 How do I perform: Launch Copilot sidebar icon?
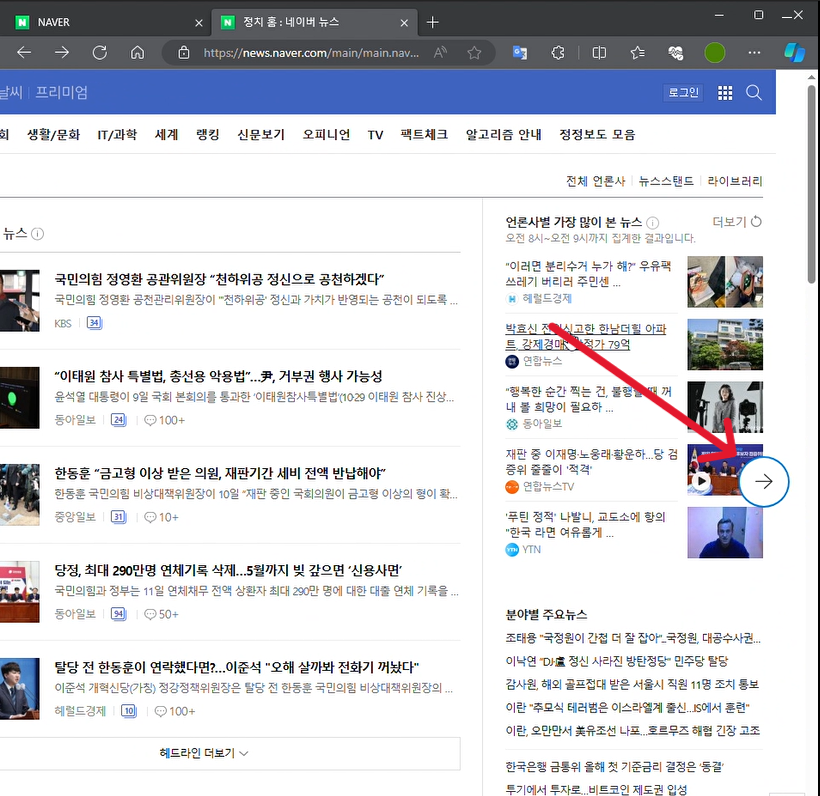coord(794,52)
